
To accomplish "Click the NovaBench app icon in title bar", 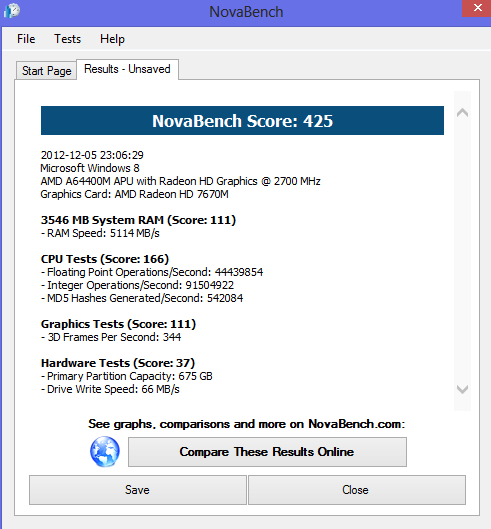I will tap(12, 10).
